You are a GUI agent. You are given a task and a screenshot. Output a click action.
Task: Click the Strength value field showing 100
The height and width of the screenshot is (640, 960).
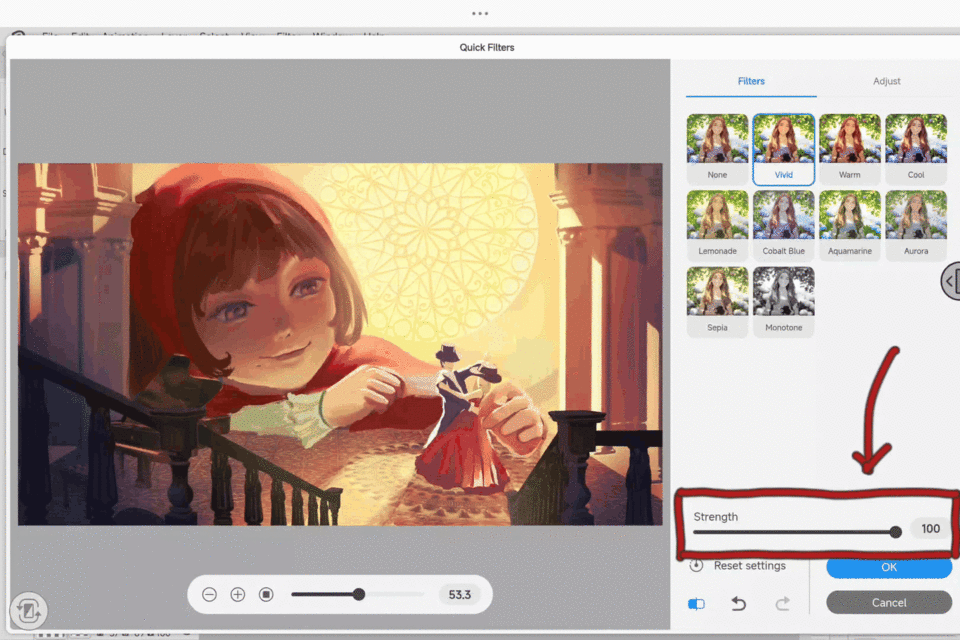coord(929,529)
